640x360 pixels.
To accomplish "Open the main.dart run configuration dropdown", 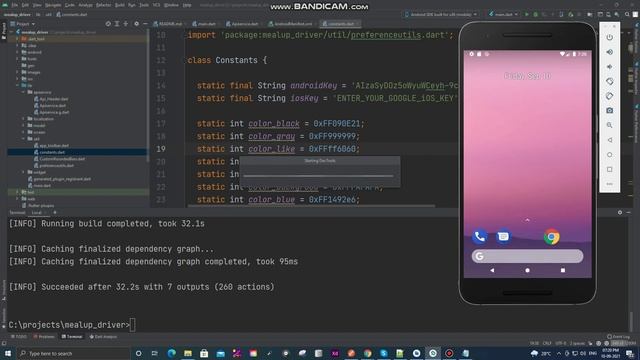I will point(503,14).
